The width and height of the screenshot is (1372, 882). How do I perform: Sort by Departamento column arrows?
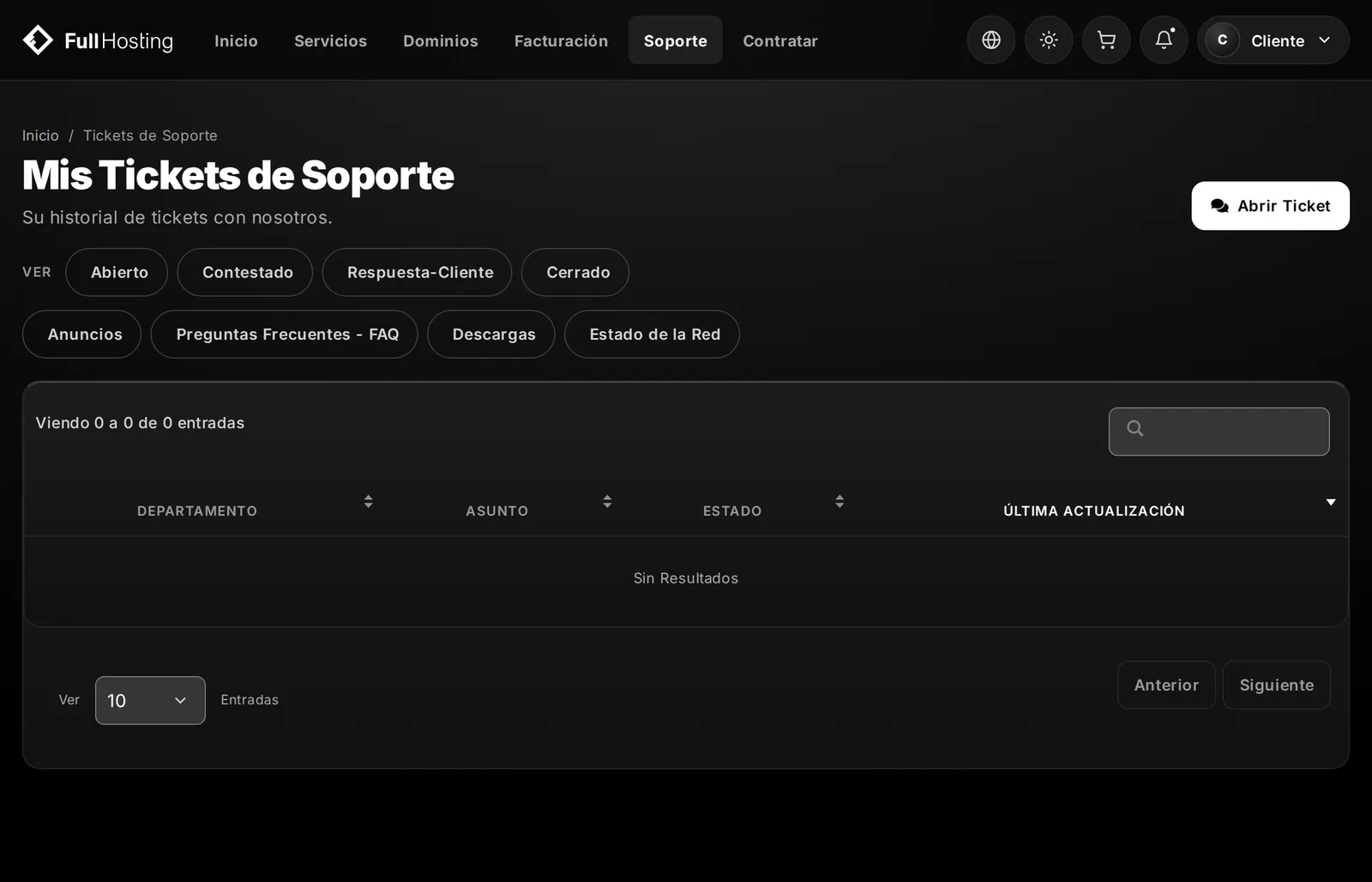click(368, 501)
